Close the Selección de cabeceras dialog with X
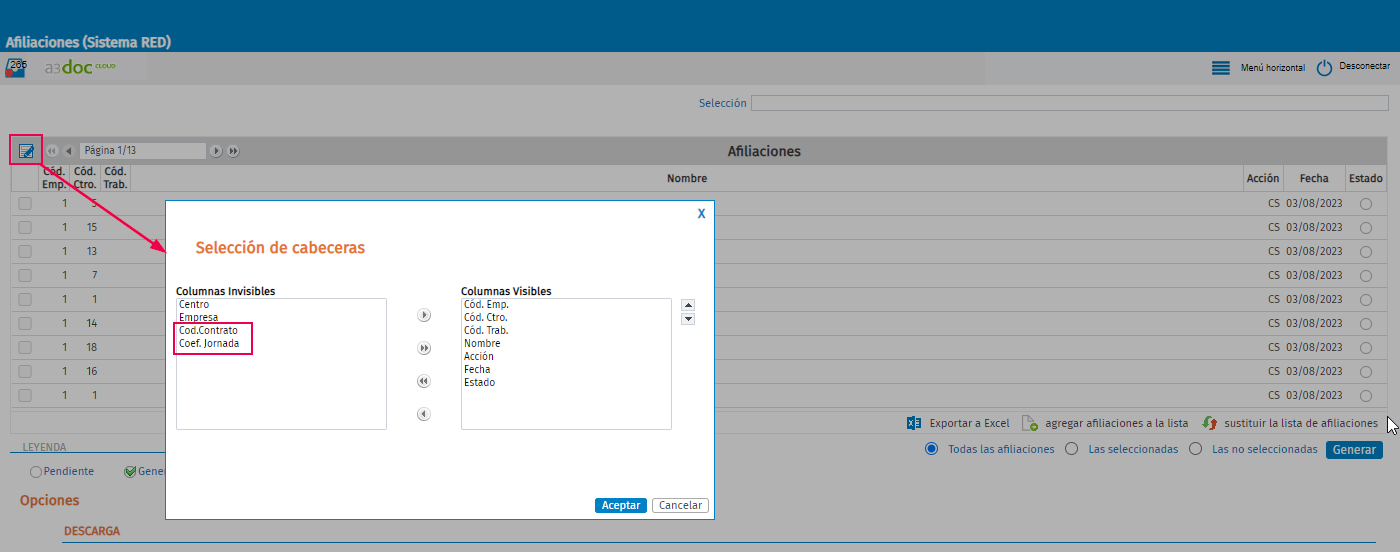The image size is (1400, 552). click(701, 213)
